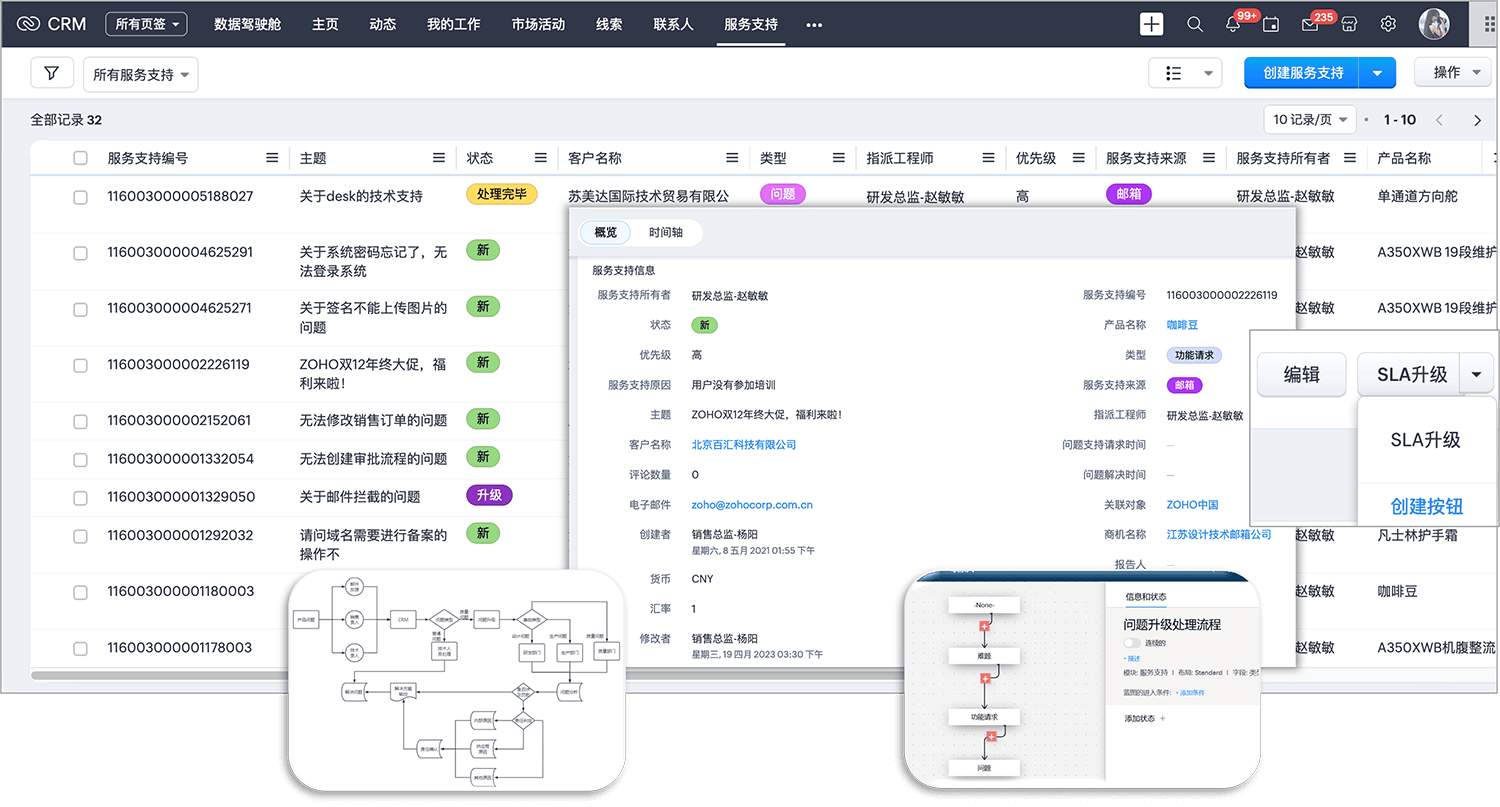Check record 116003000005188027

(80, 197)
